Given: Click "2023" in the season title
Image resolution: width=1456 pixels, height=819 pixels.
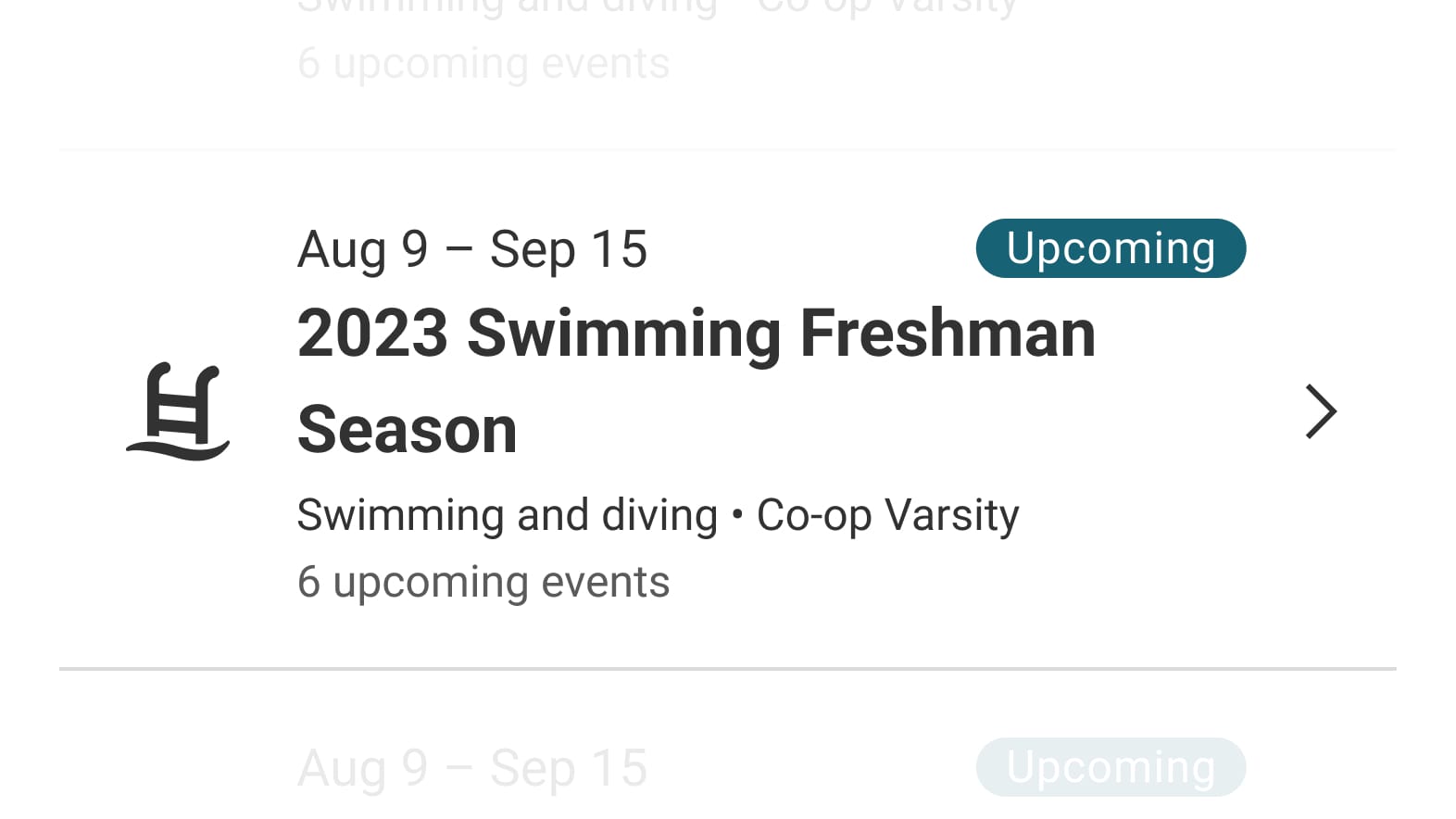Looking at the screenshot, I should pos(372,334).
